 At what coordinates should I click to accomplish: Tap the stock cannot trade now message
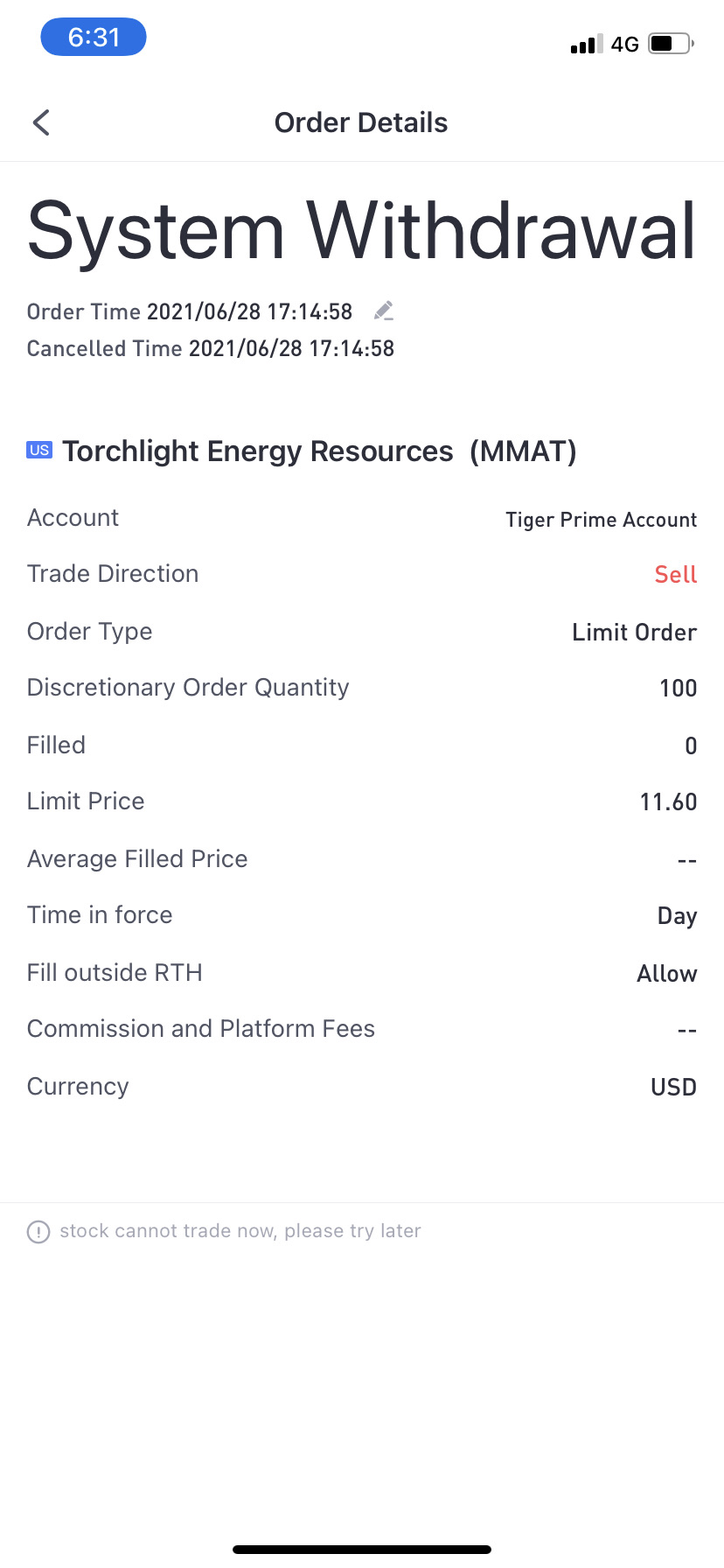pyautogui.click(x=240, y=1231)
